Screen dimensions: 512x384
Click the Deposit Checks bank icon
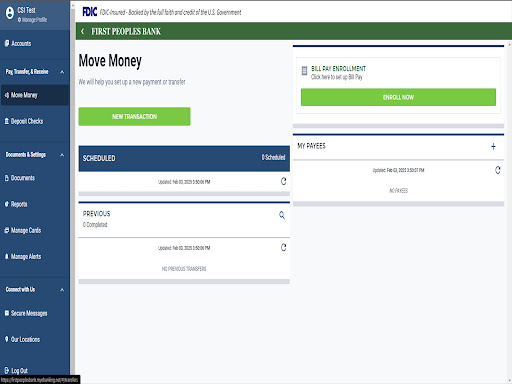click(7, 121)
